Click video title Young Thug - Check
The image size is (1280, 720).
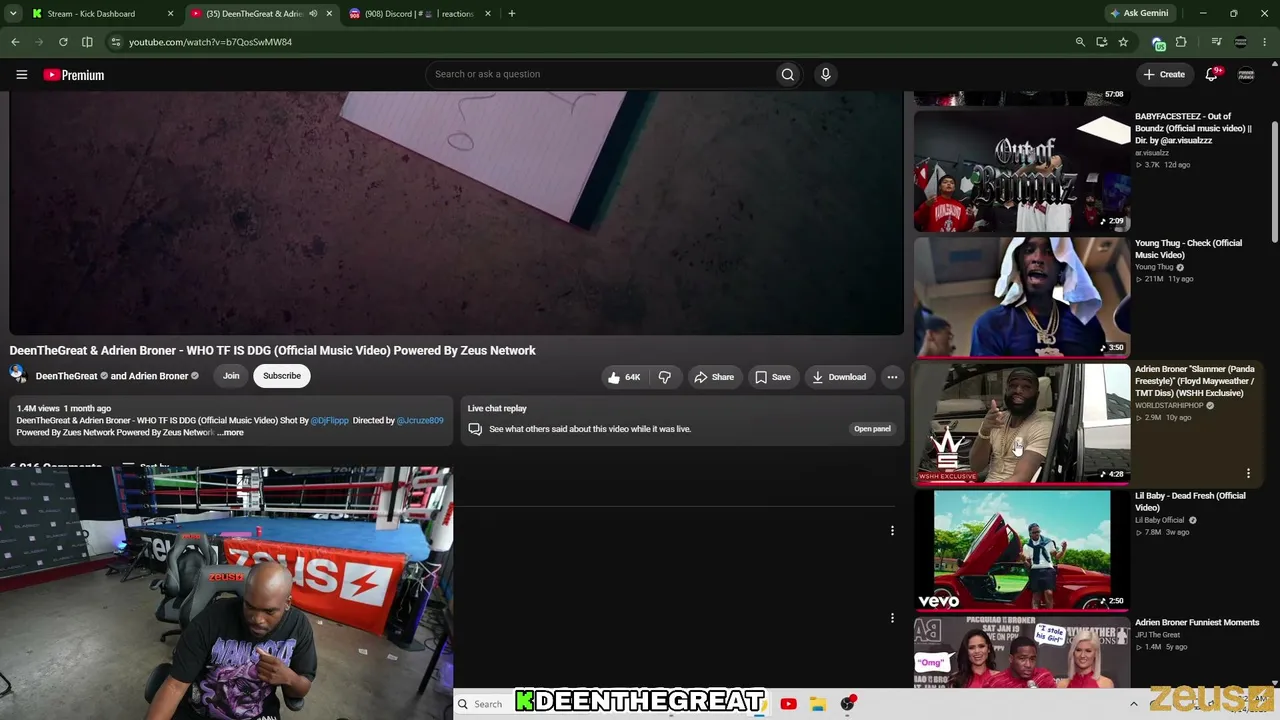click(x=1188, y=249)
